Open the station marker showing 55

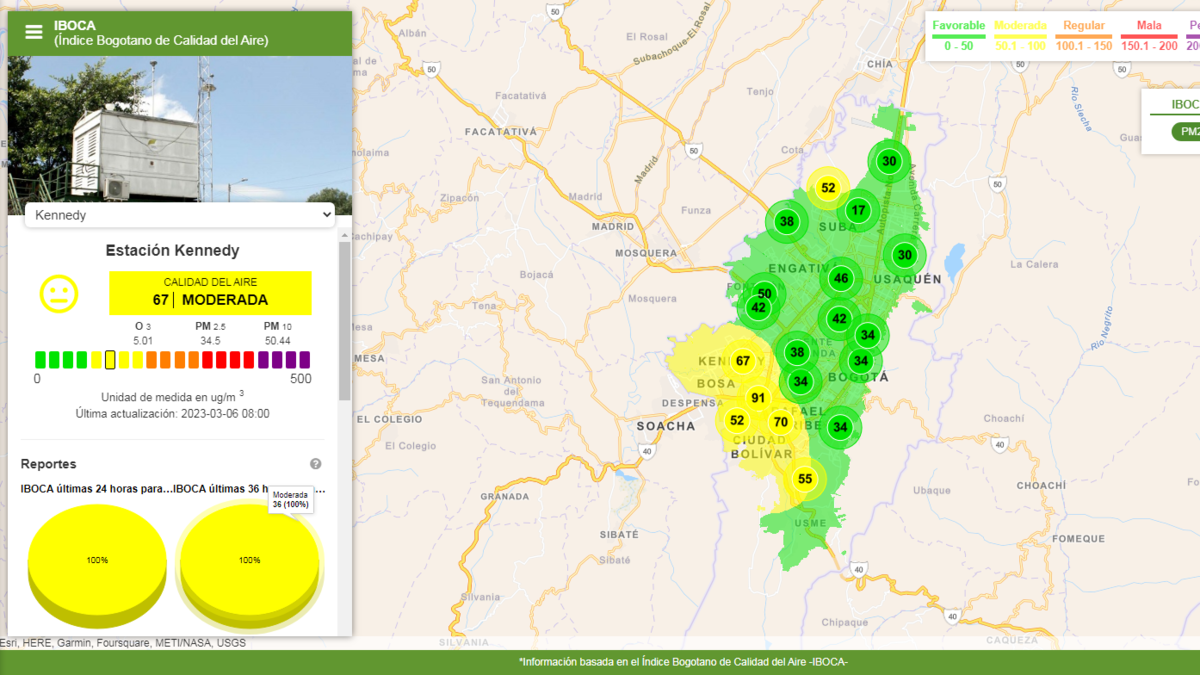[x=805, y=479]
